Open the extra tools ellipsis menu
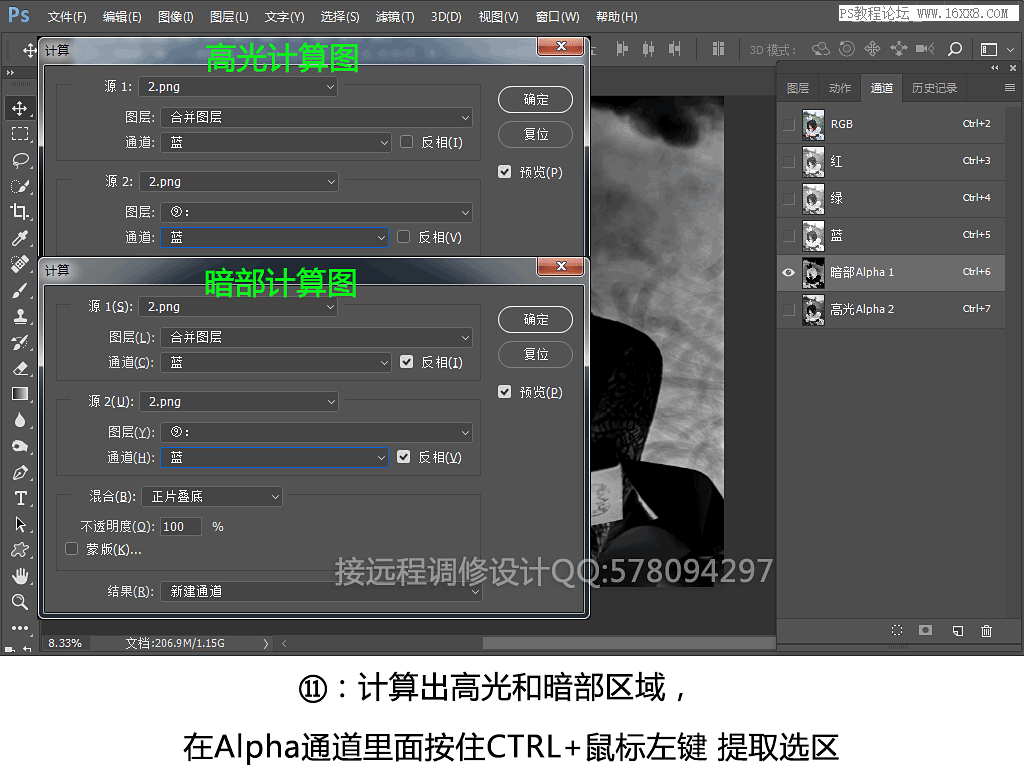 click(x=20, y=628)
